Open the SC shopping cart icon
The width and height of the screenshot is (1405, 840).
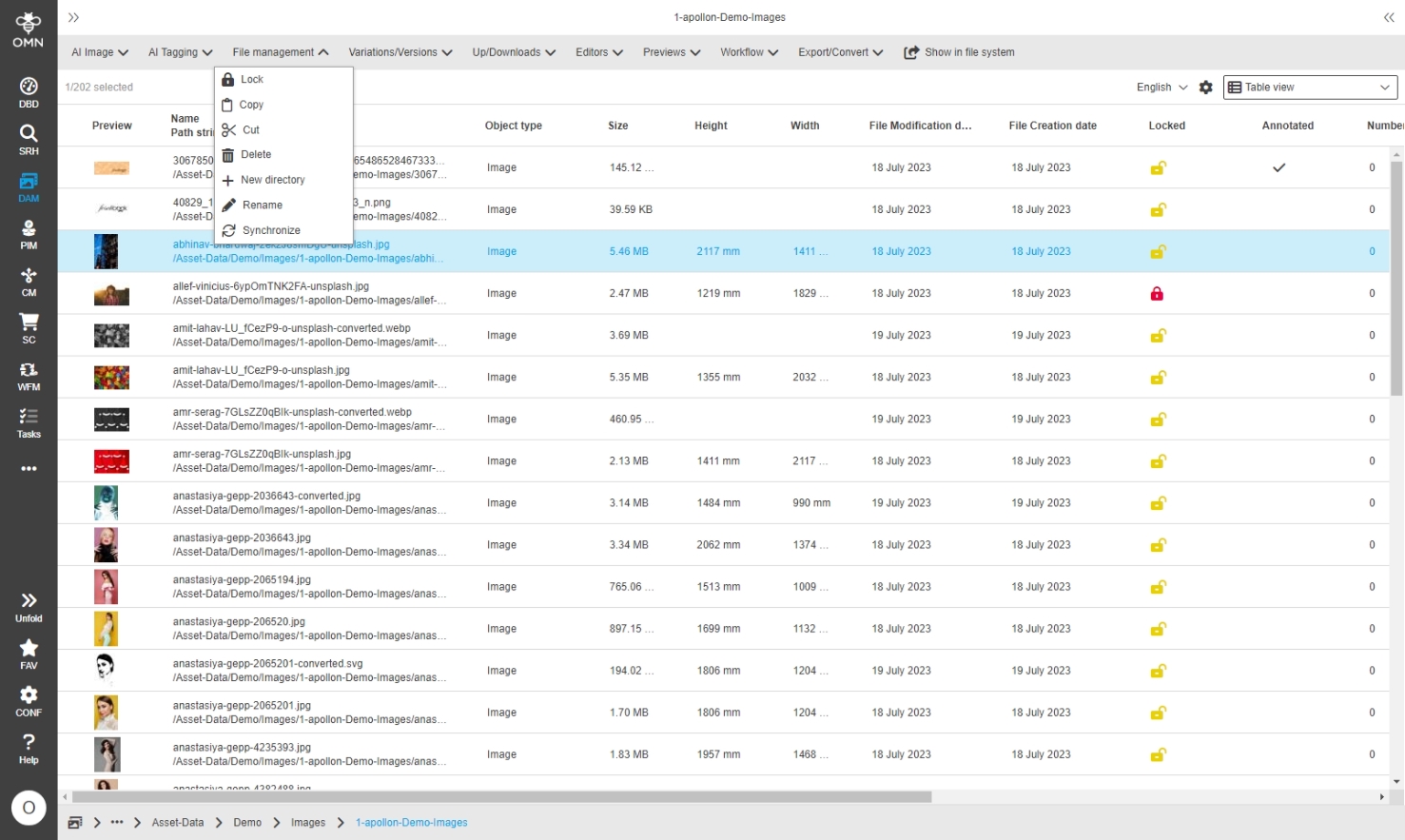[29, 328]
